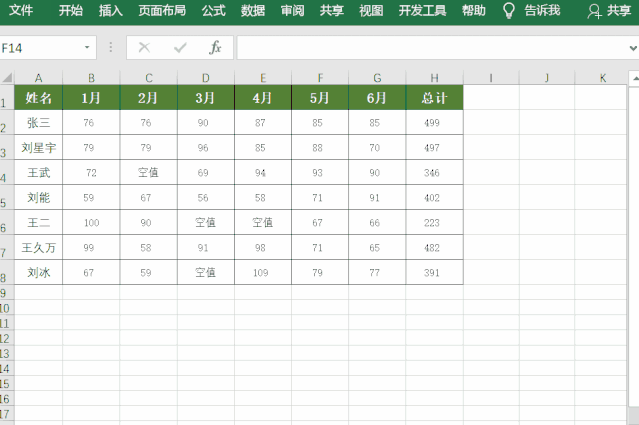Viewport: 639px width, 425px height.
Task: Select the cell containing 王武
Action: click(38, 172)
